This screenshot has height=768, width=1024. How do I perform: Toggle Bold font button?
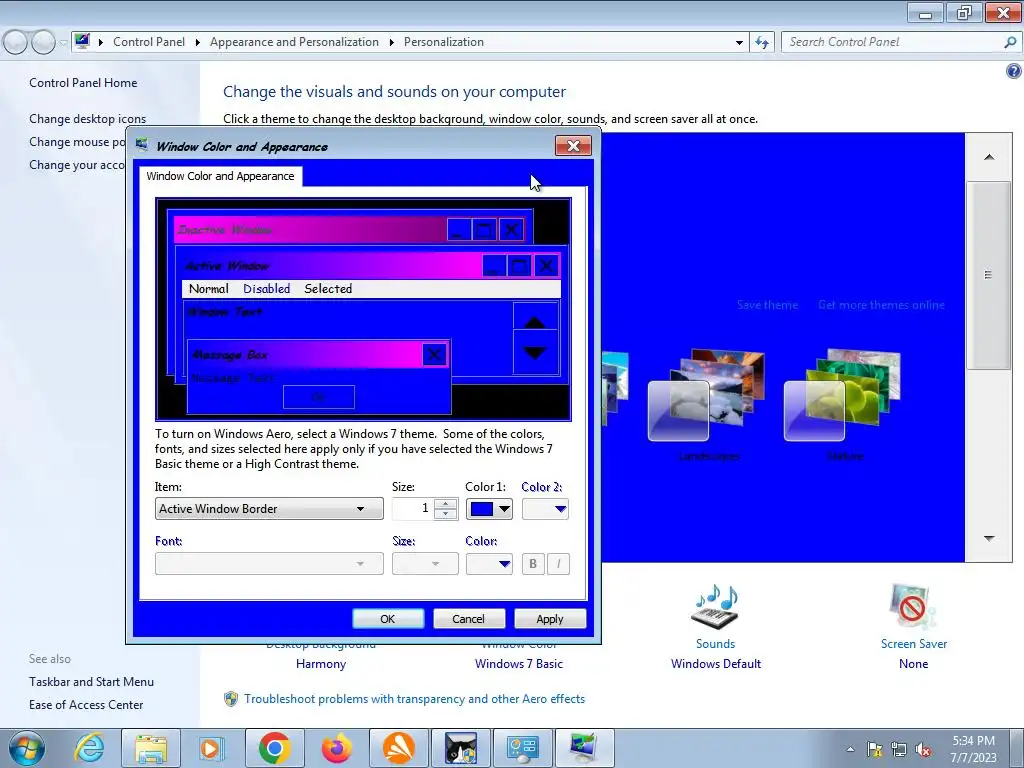pos(533,564)
